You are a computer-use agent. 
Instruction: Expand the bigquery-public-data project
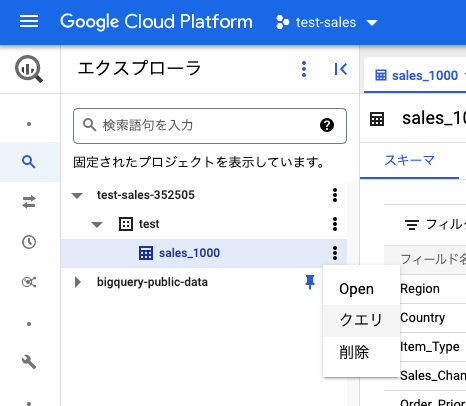78,282
